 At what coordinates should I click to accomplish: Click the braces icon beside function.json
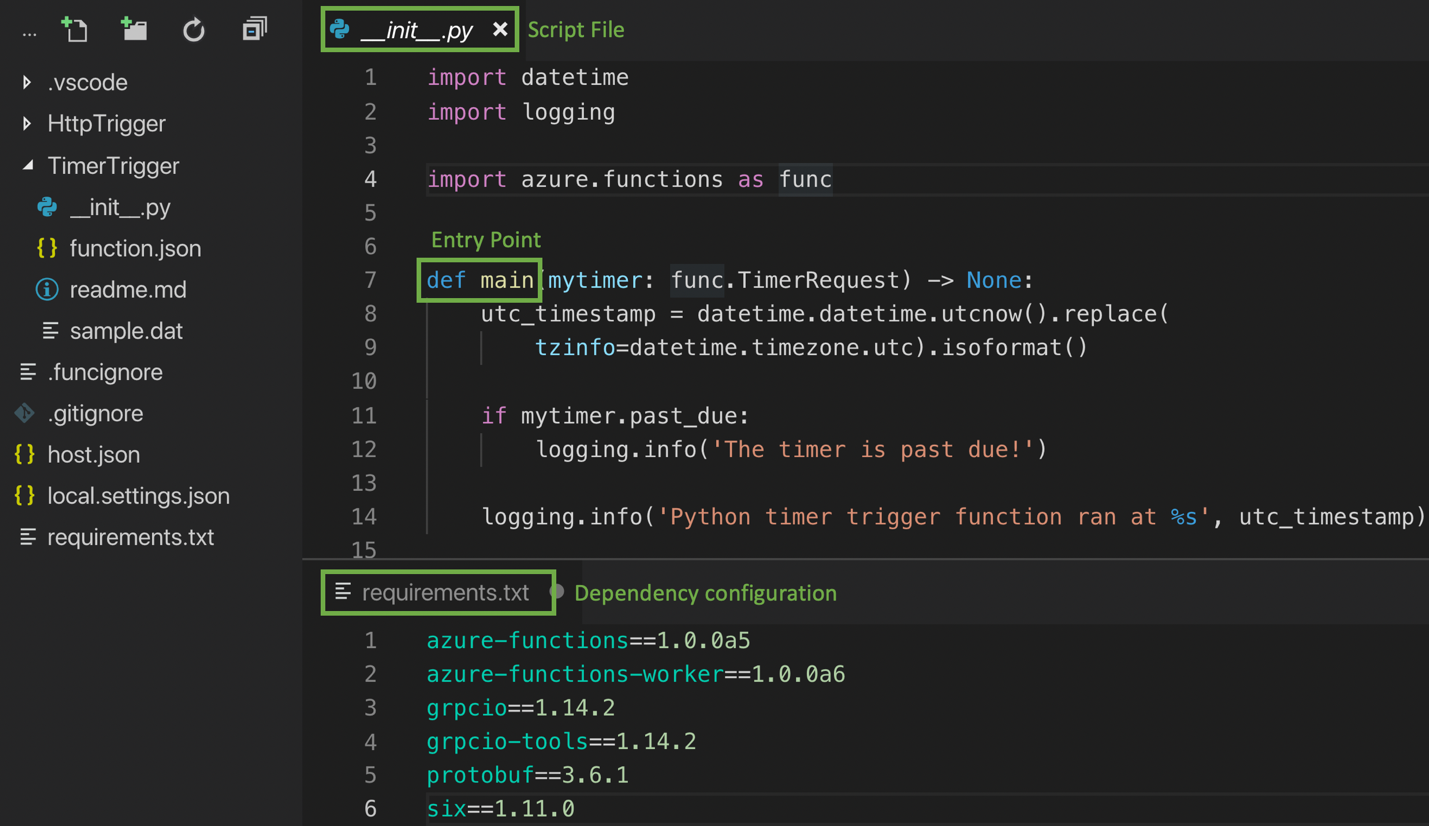(x=52, y=248)
